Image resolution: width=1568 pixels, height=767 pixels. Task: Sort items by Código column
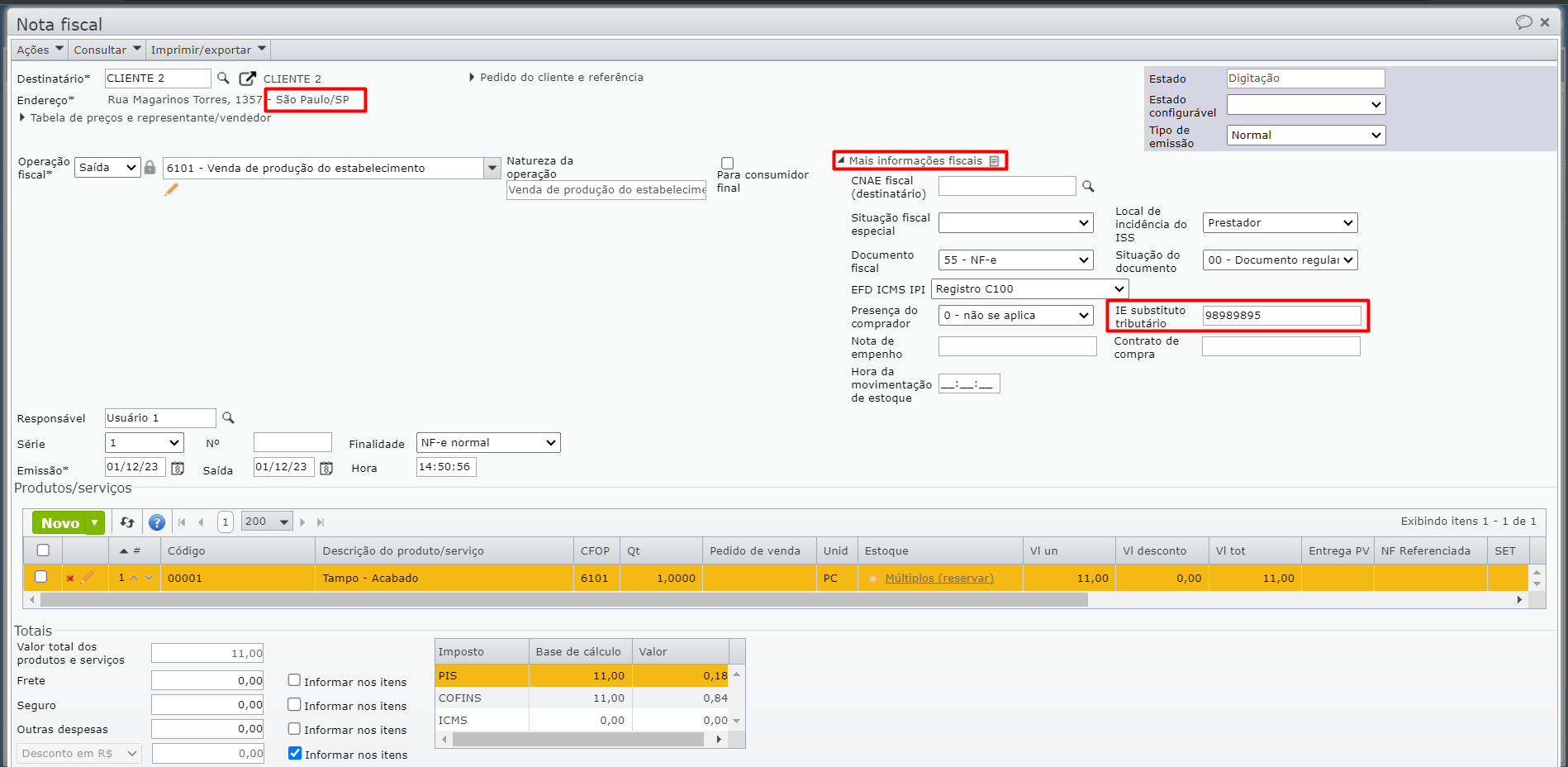[x=239, y=551]
